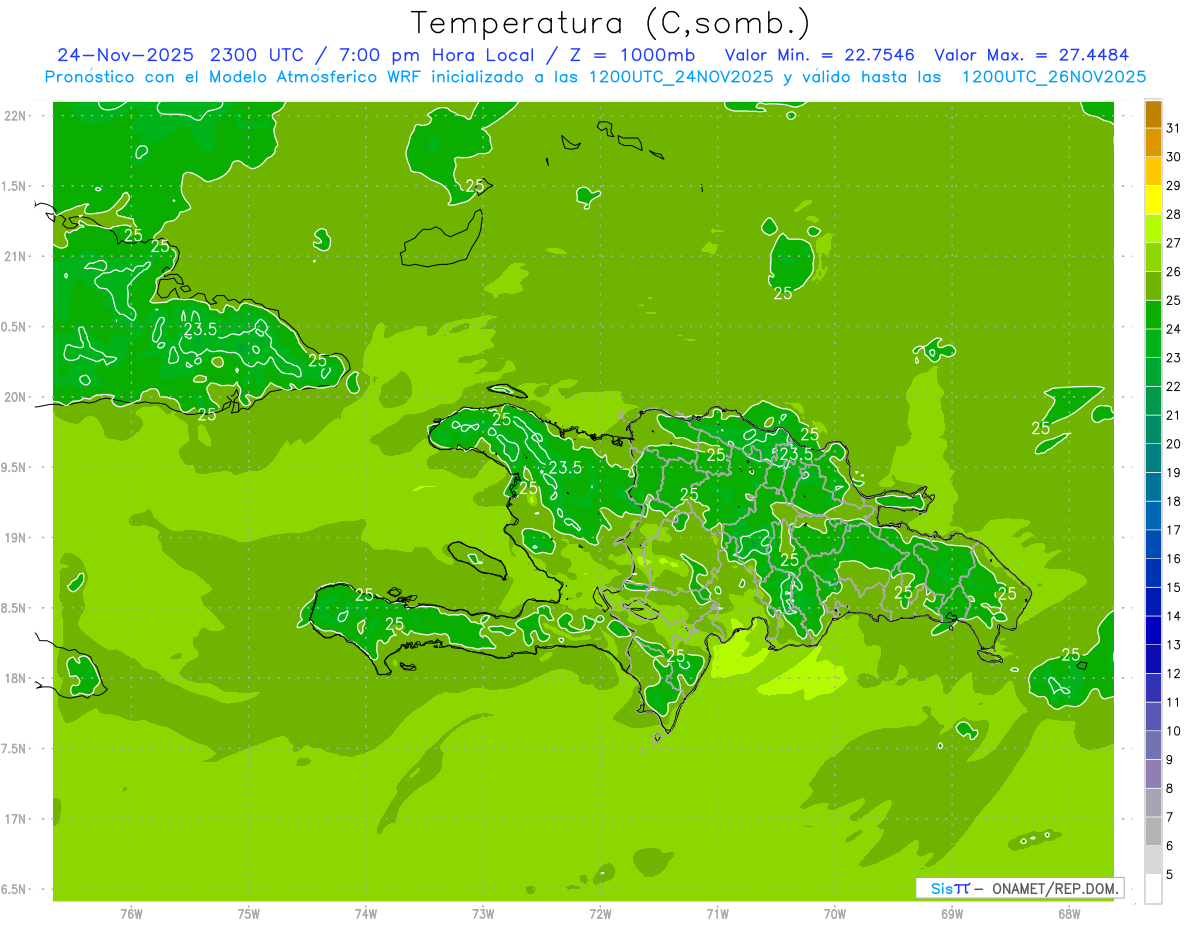
Task: Click legend swatch between 12 and 13
Action: pos(1153,659)
